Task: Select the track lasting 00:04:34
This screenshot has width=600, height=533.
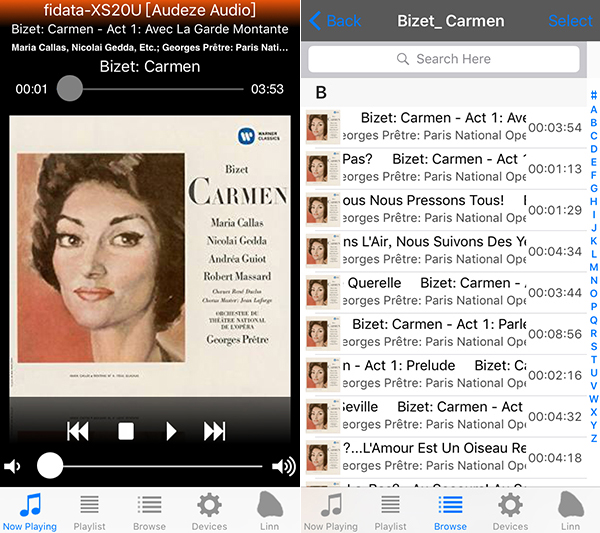Action: [x=446, y=251]
